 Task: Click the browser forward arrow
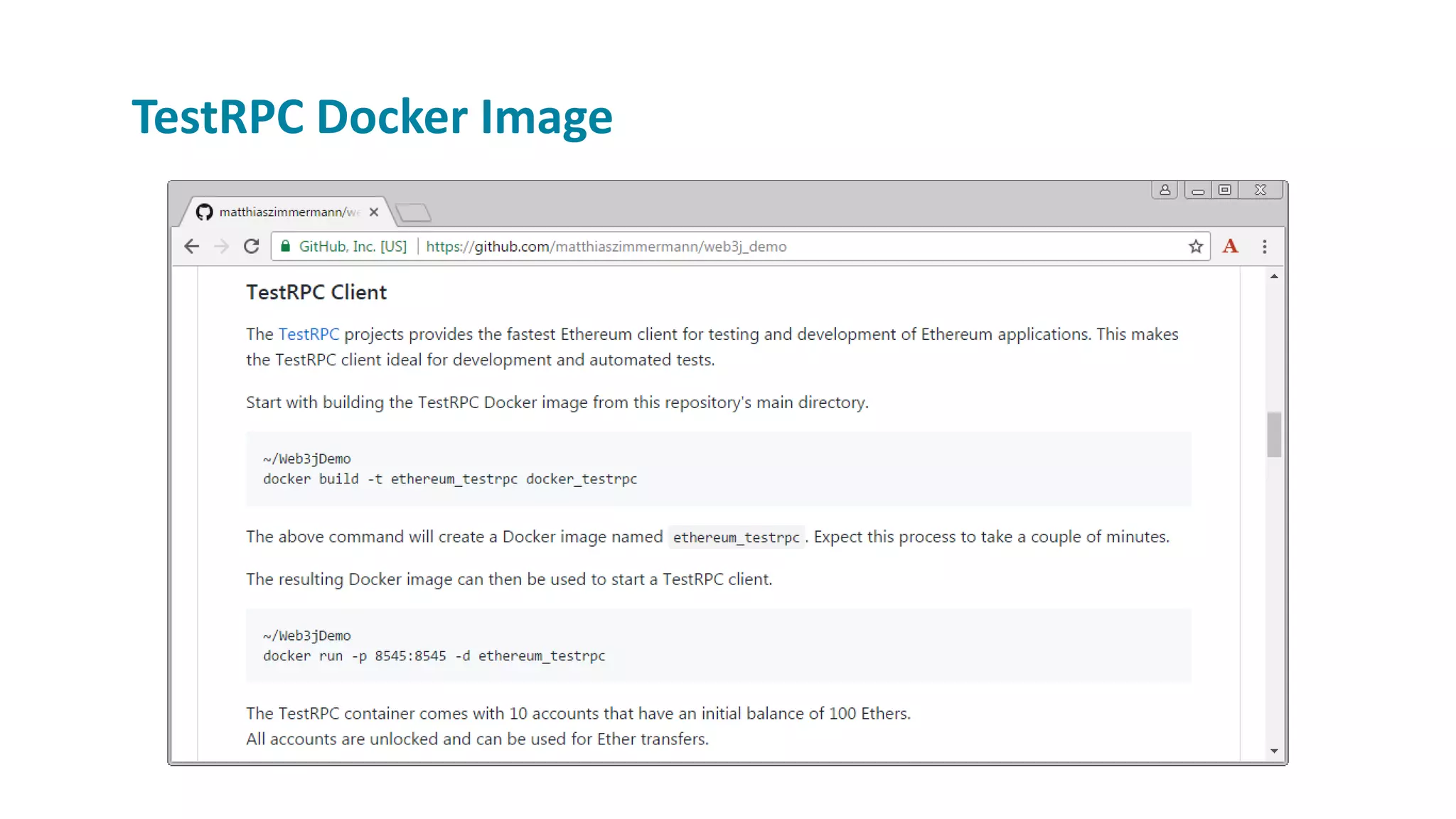[221, 247]
